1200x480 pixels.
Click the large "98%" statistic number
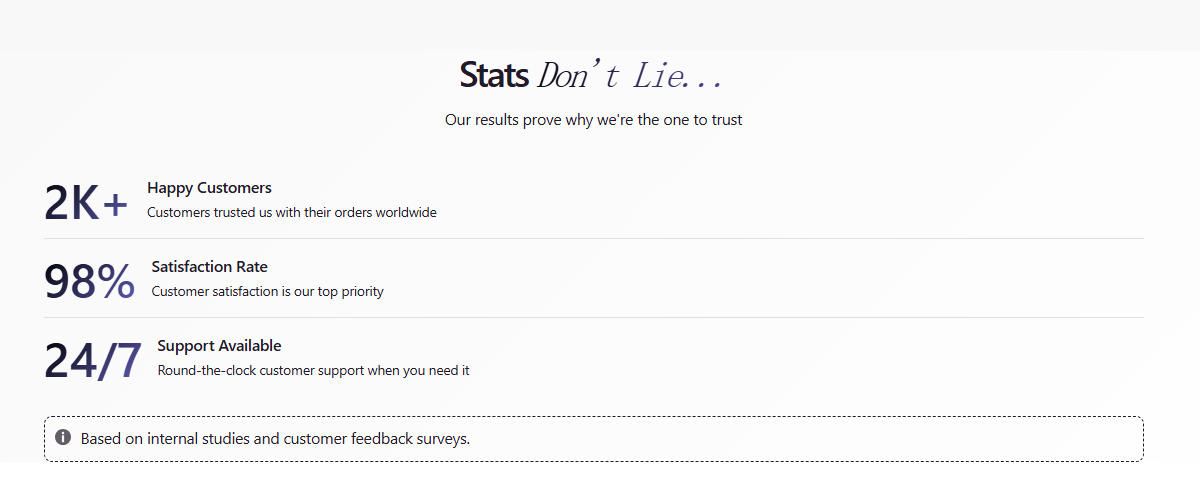tap(89, 282)
